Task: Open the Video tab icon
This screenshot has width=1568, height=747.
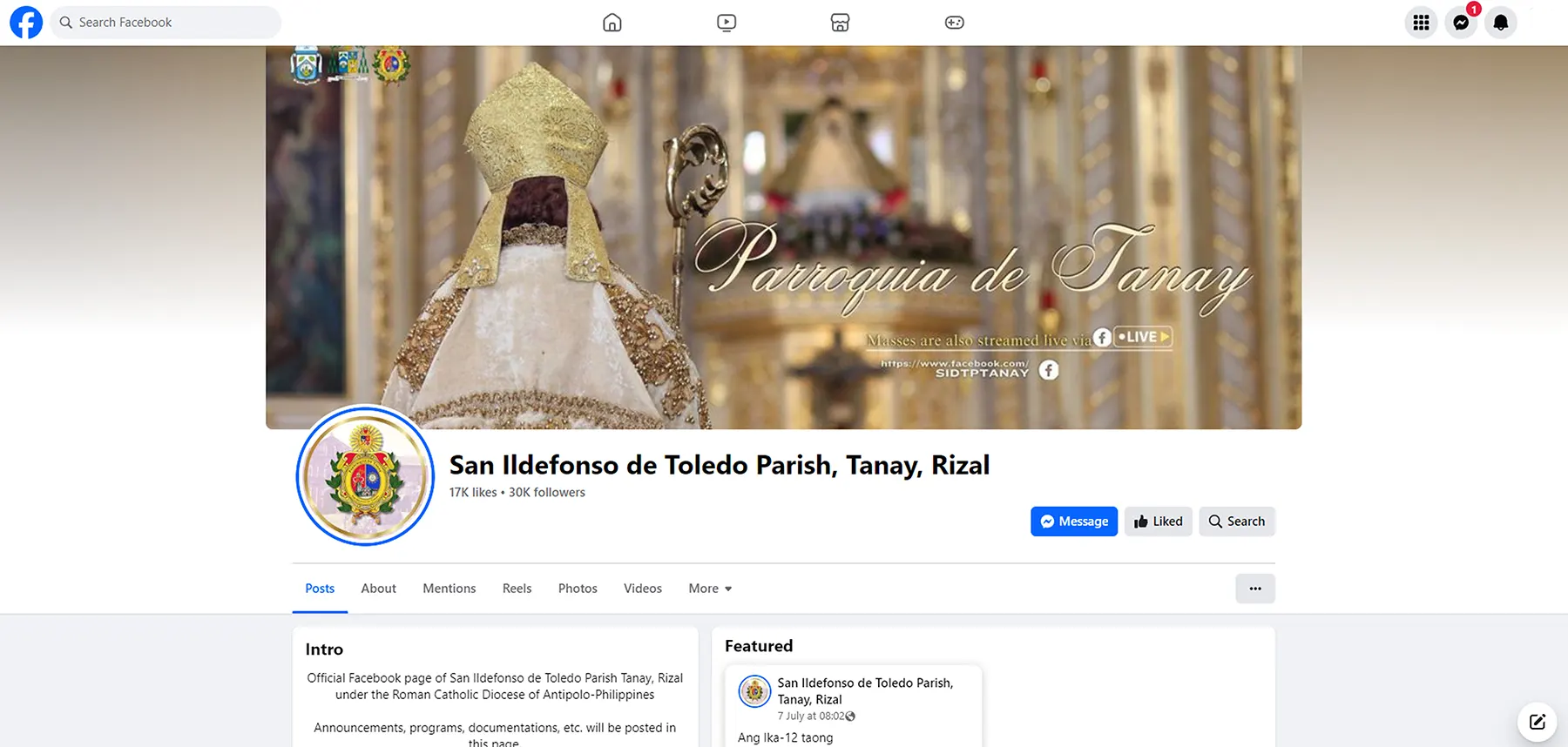Action: [727, 23]
